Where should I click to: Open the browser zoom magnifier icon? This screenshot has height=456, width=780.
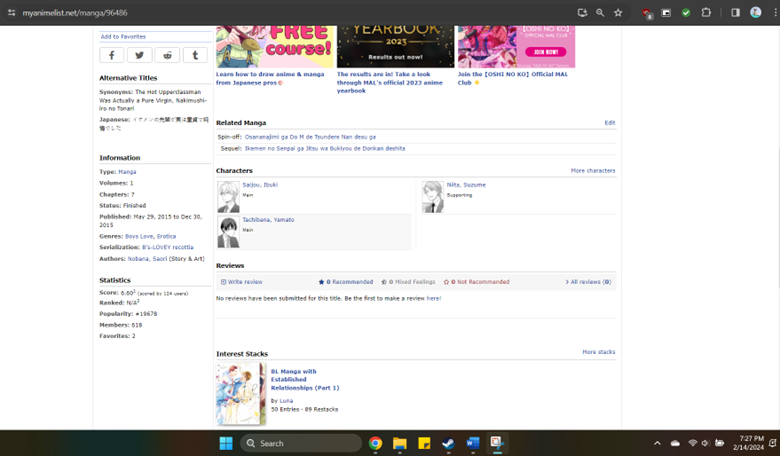(600, 13)
